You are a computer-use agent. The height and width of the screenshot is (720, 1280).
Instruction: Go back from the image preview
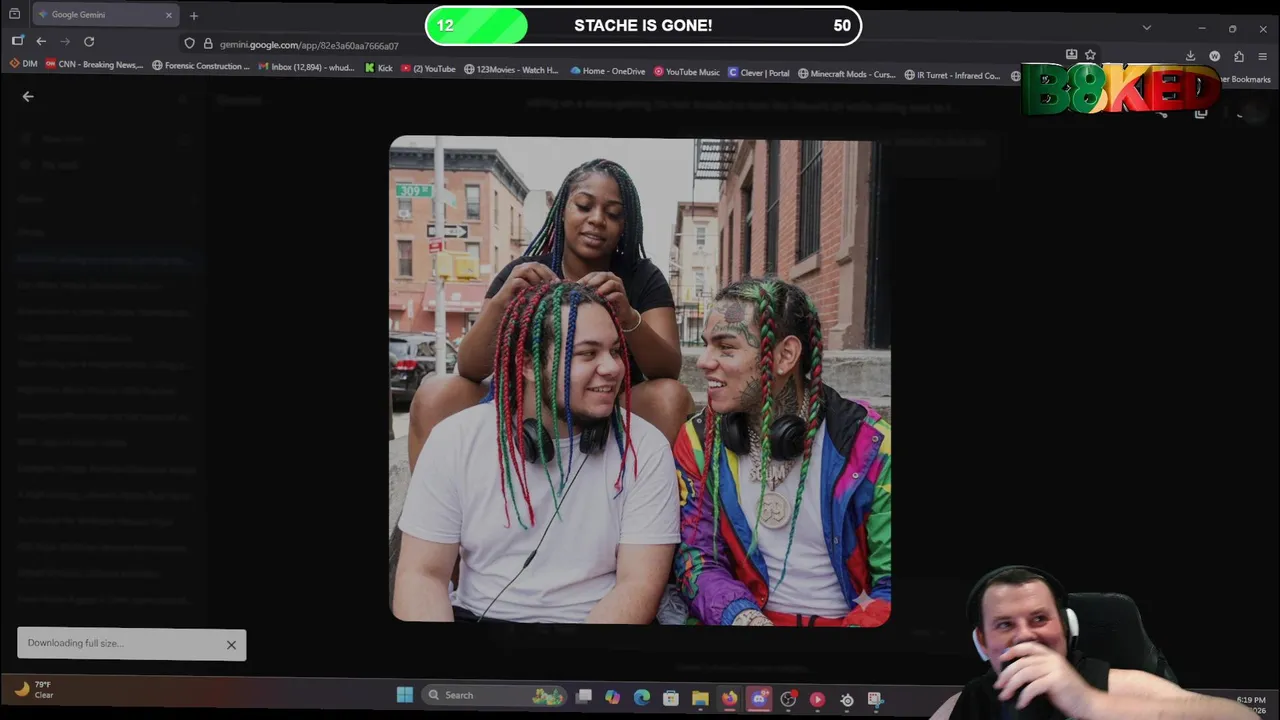(x=28, y=97)
